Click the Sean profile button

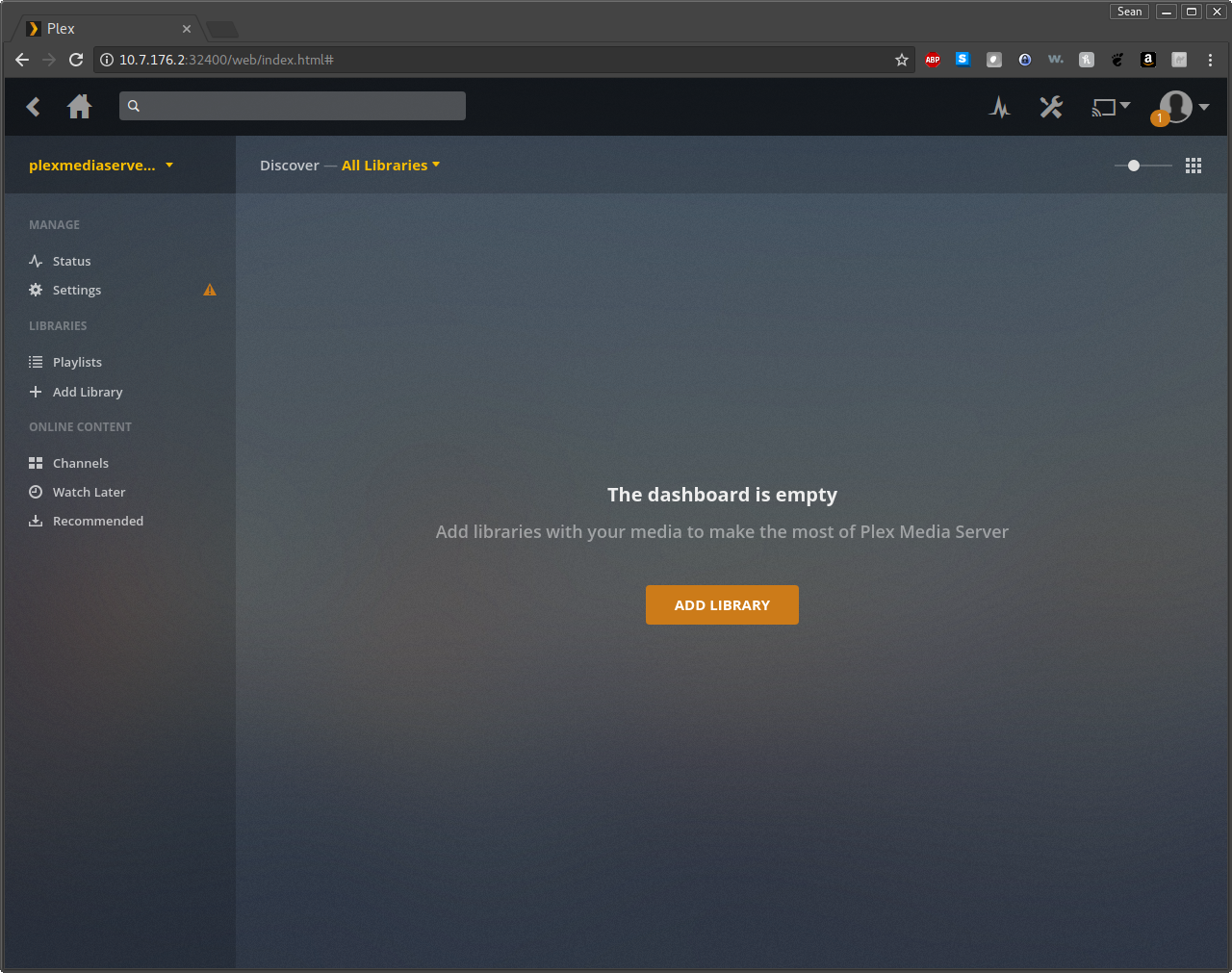tap(1130, 12)
